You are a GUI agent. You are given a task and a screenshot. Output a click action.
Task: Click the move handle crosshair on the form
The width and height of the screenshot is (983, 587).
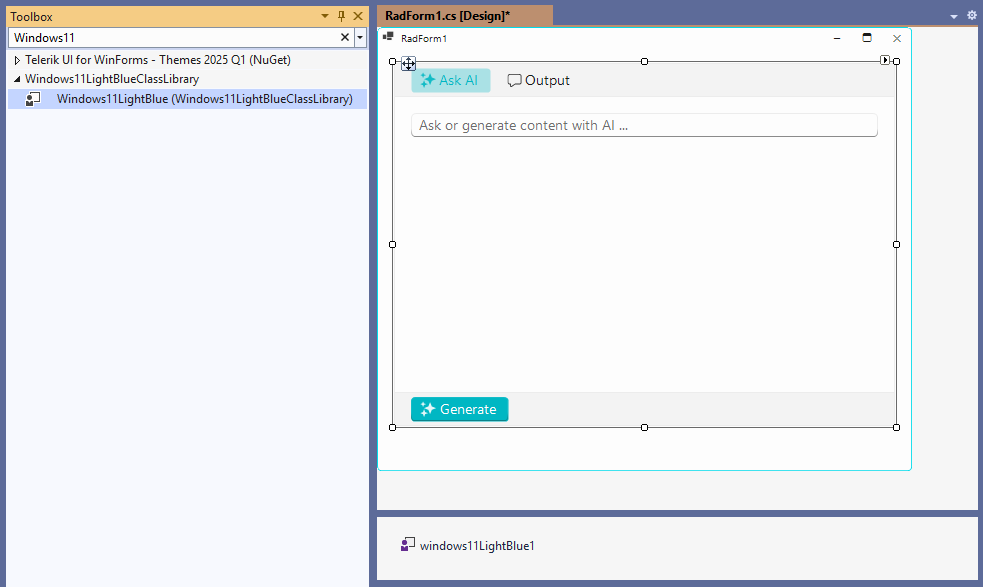(x=409, y=63)
